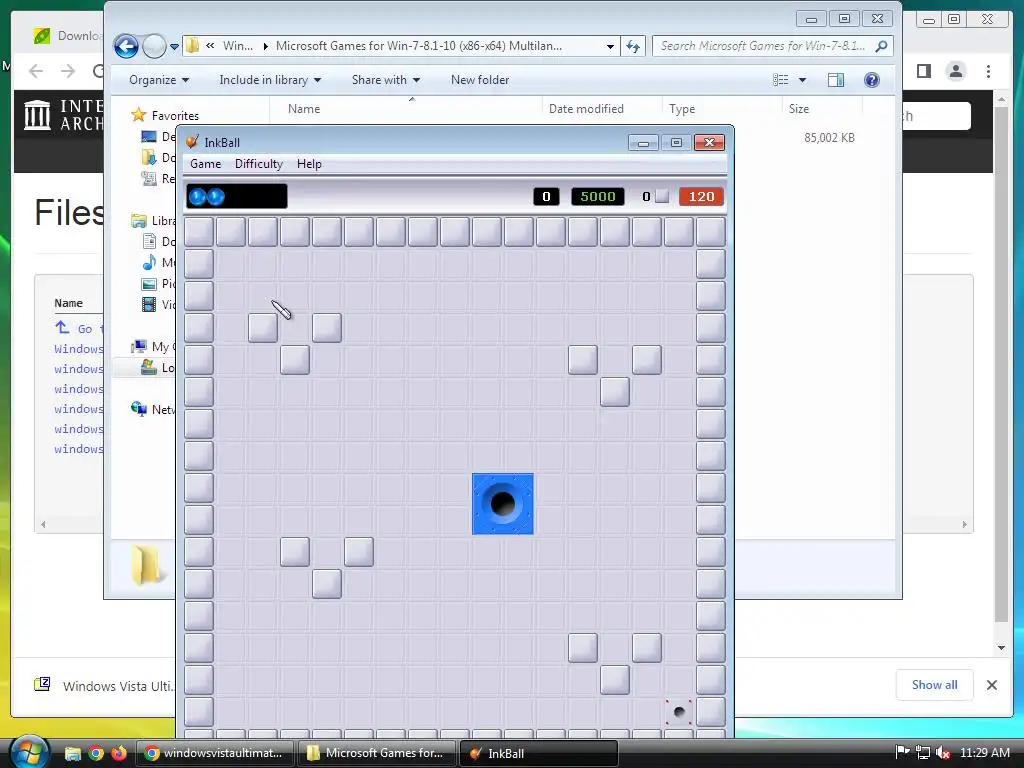Screen dimensions: 1024x768
Task: Open the Difficulty menu in InkBall
Action: click(259, 164)
